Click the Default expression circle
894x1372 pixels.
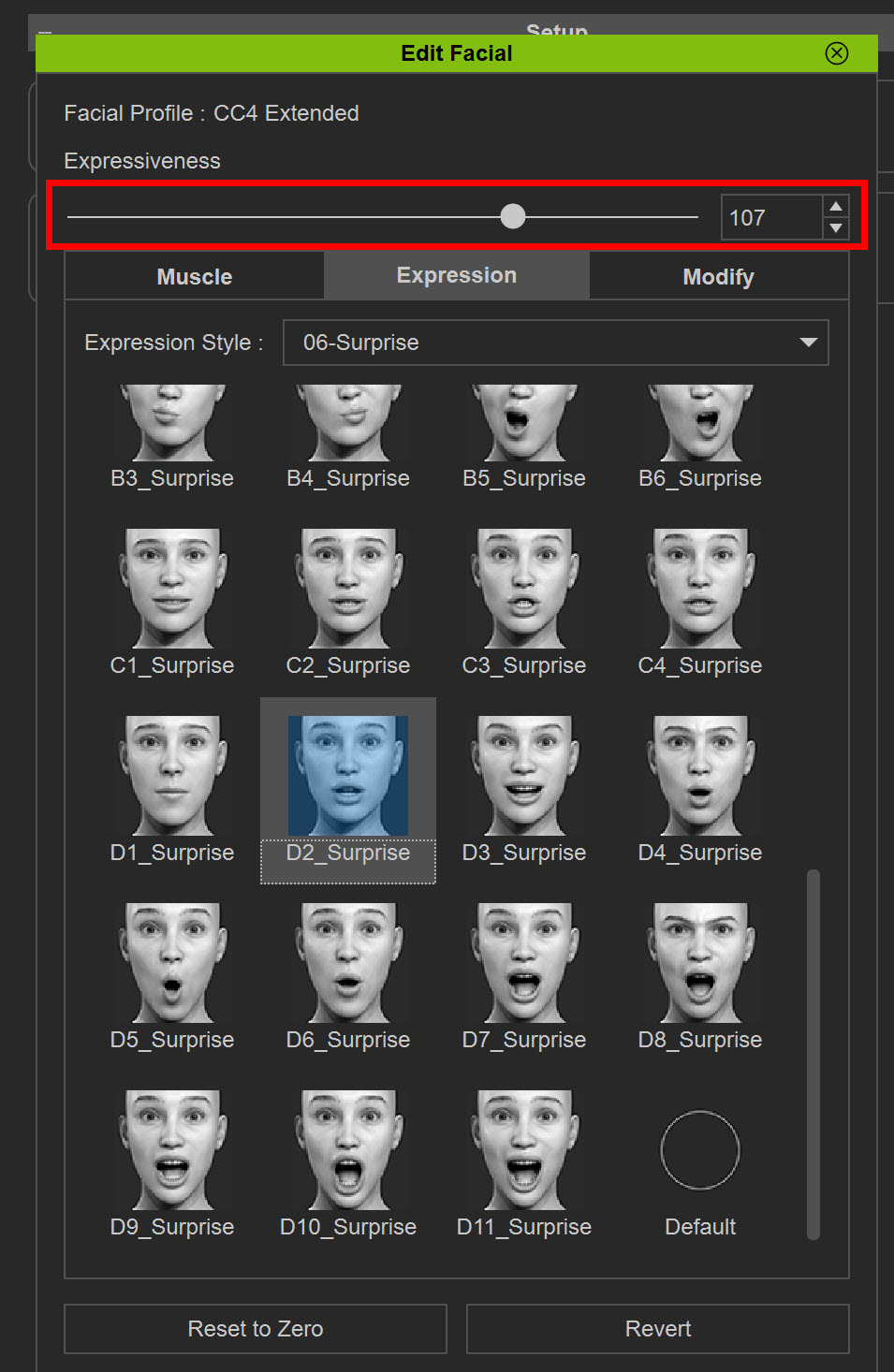700,1150
